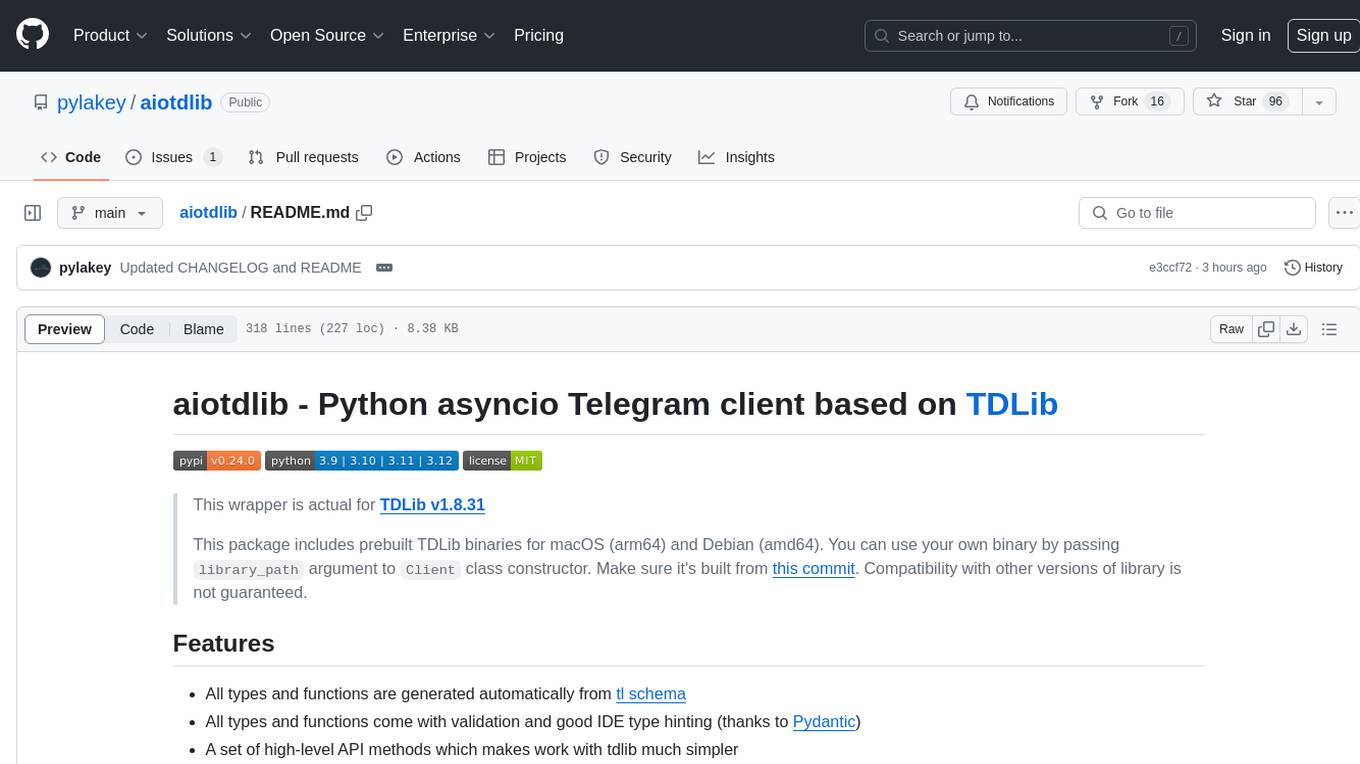Open the Raw file view
The height and width of the screenshot is (764, 1360).
point(1231,329)
